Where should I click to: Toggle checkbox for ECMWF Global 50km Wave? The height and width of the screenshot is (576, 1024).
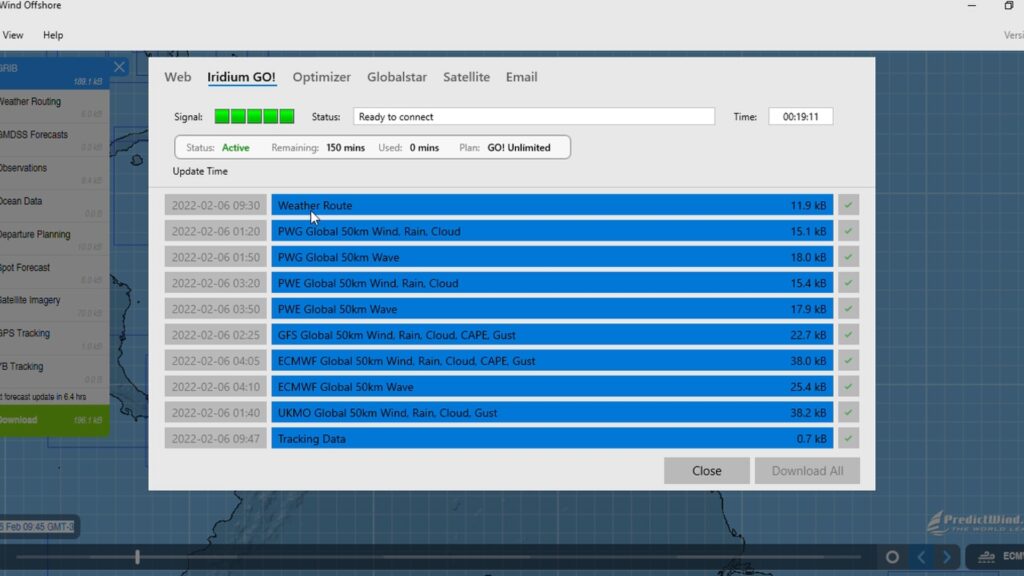click(848, 386)
